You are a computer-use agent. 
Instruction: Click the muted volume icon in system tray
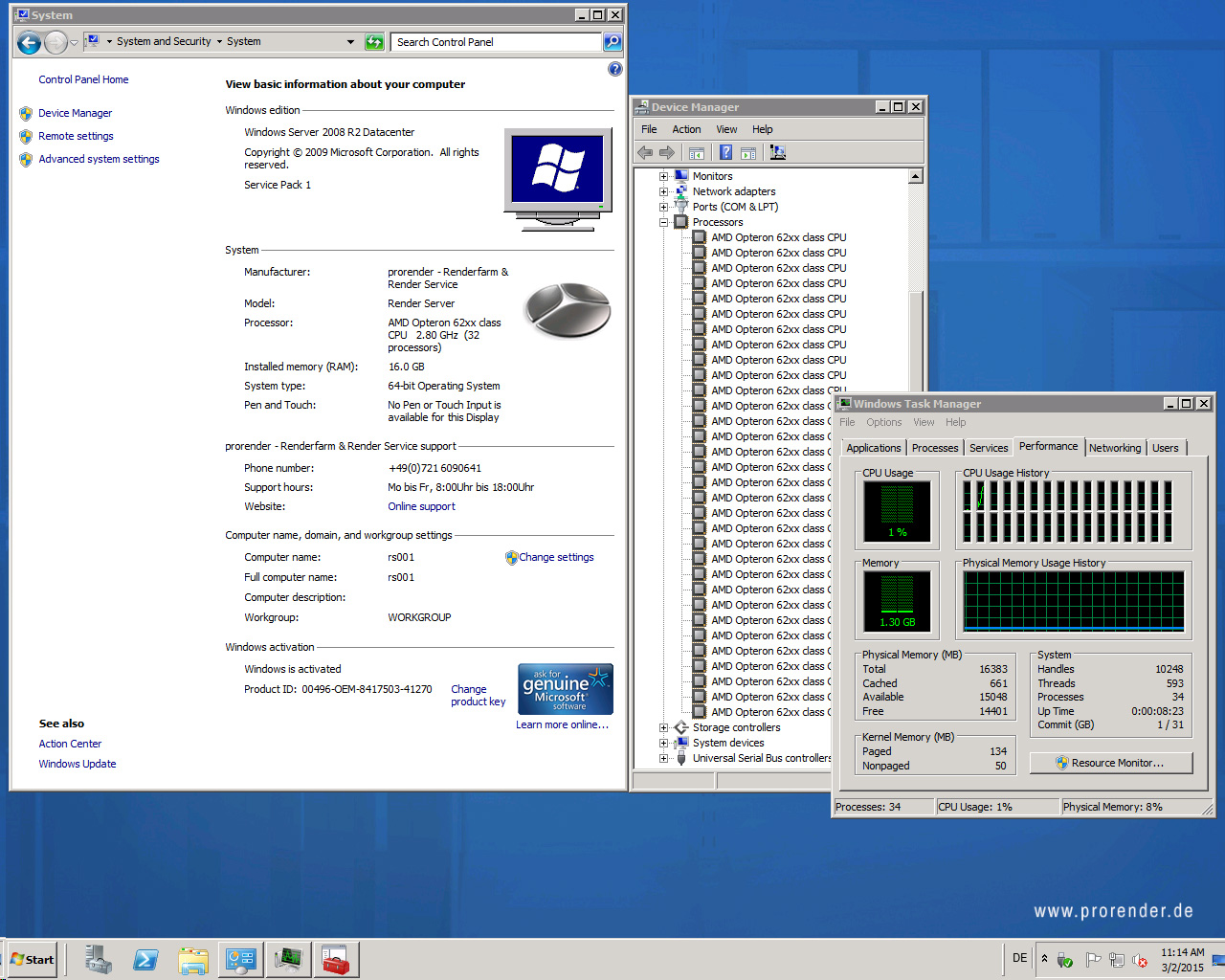(1140, 960)
